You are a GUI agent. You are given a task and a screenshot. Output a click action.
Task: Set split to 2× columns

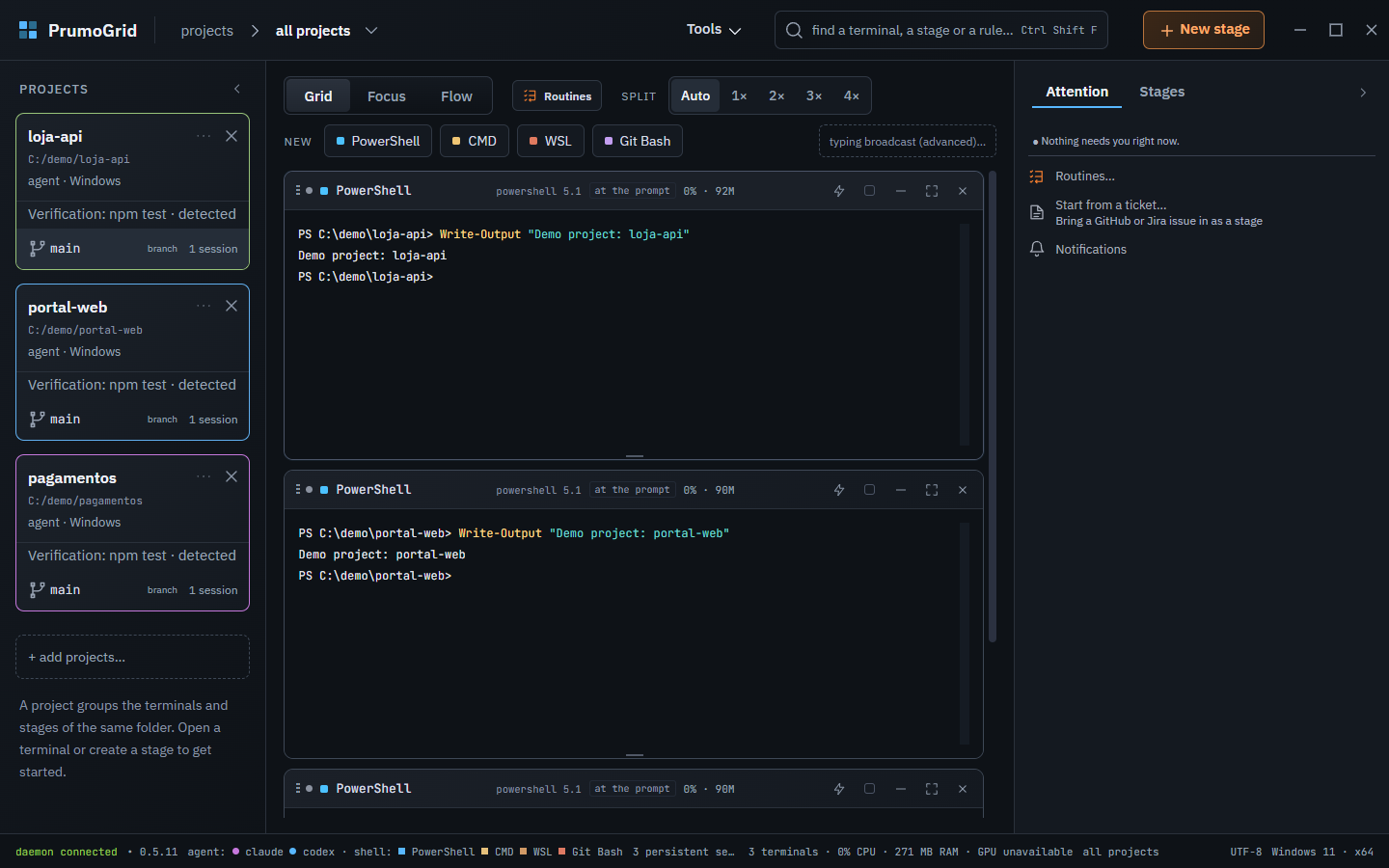[x=776, y=95]
